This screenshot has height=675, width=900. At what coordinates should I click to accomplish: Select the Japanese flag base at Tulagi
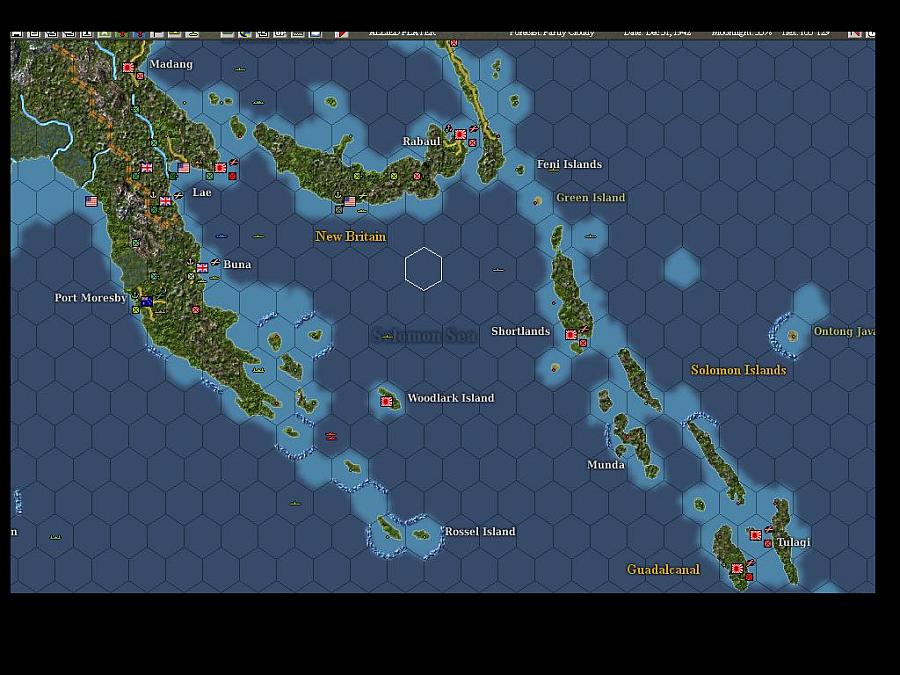(756, 535)
